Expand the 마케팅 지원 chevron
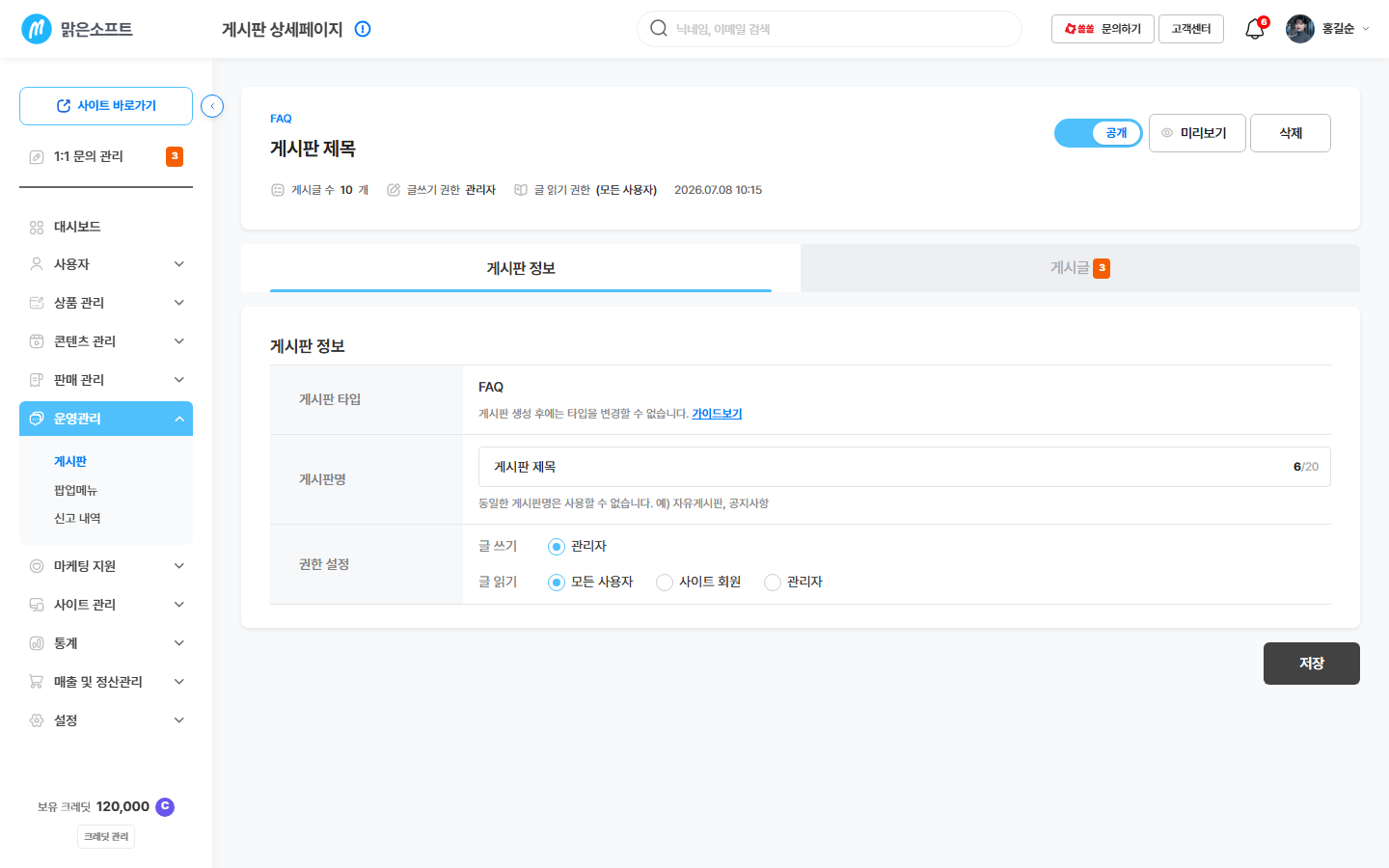 click(179, 566)
